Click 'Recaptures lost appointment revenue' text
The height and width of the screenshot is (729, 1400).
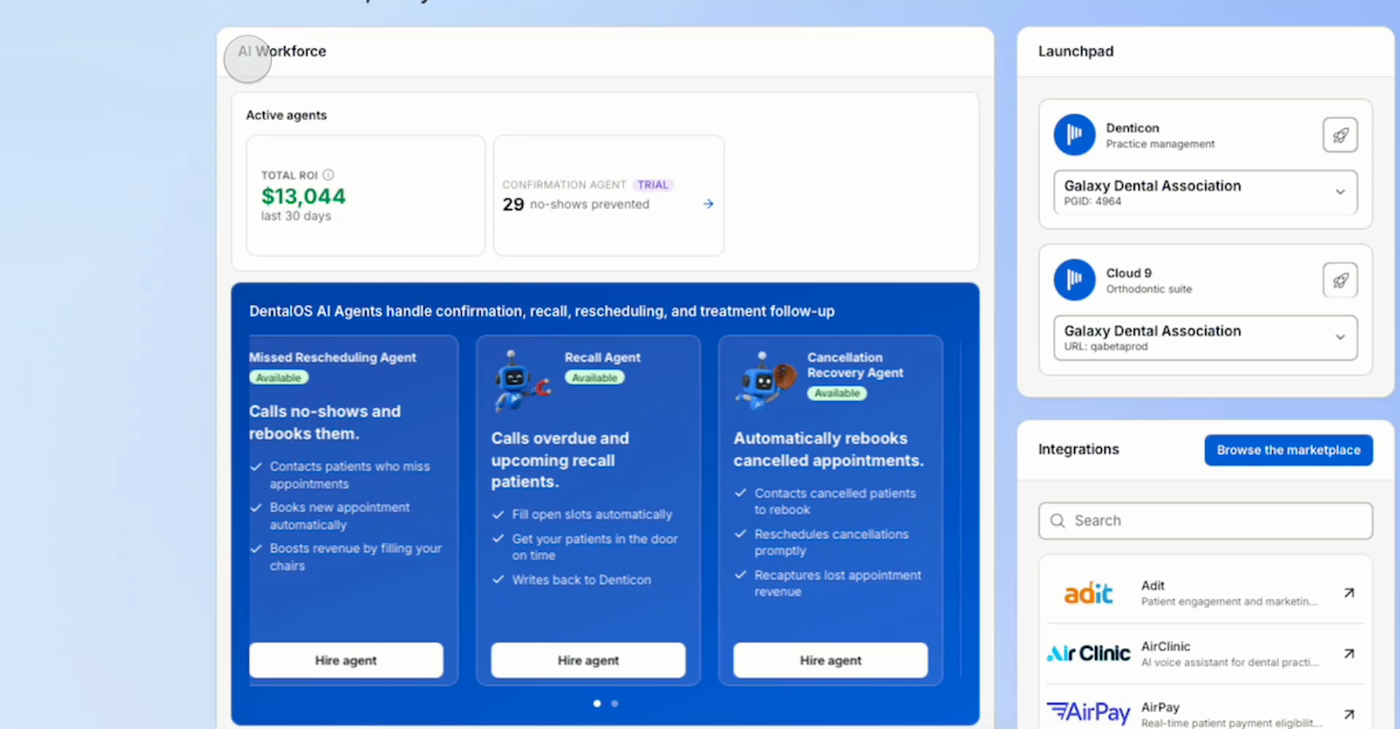tap(838, 583)
